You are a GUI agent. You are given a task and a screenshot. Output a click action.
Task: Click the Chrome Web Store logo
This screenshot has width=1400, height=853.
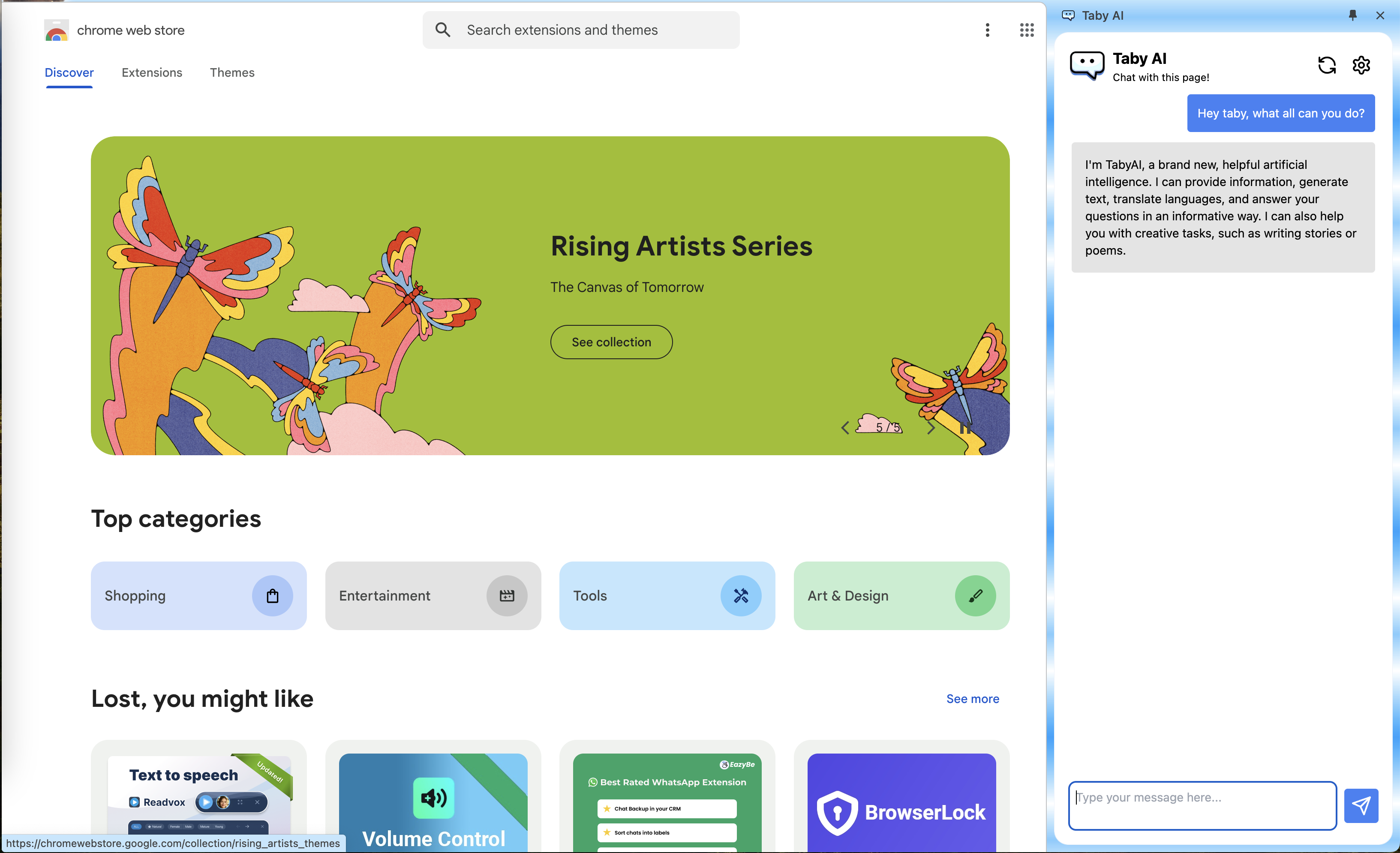(x=57, y=30)
